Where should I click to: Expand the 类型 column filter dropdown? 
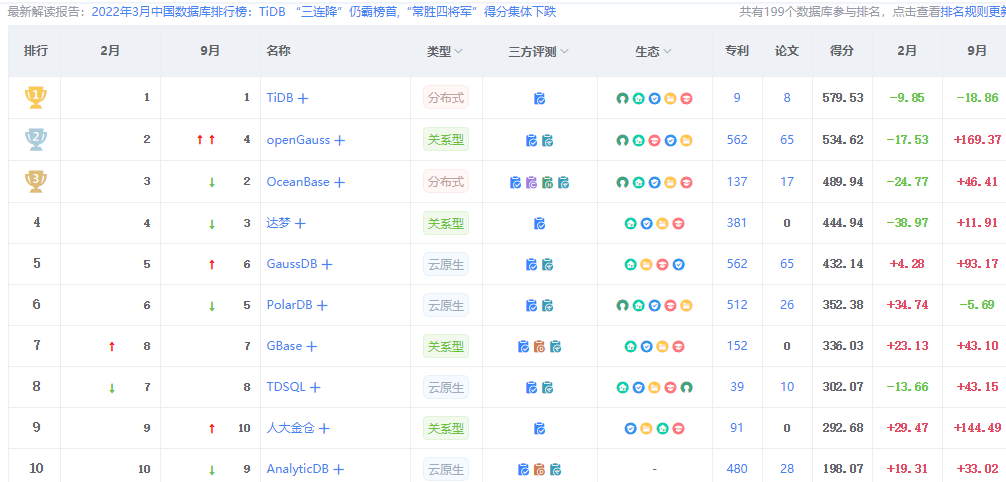pyautogui.click(x=445, y=51)
